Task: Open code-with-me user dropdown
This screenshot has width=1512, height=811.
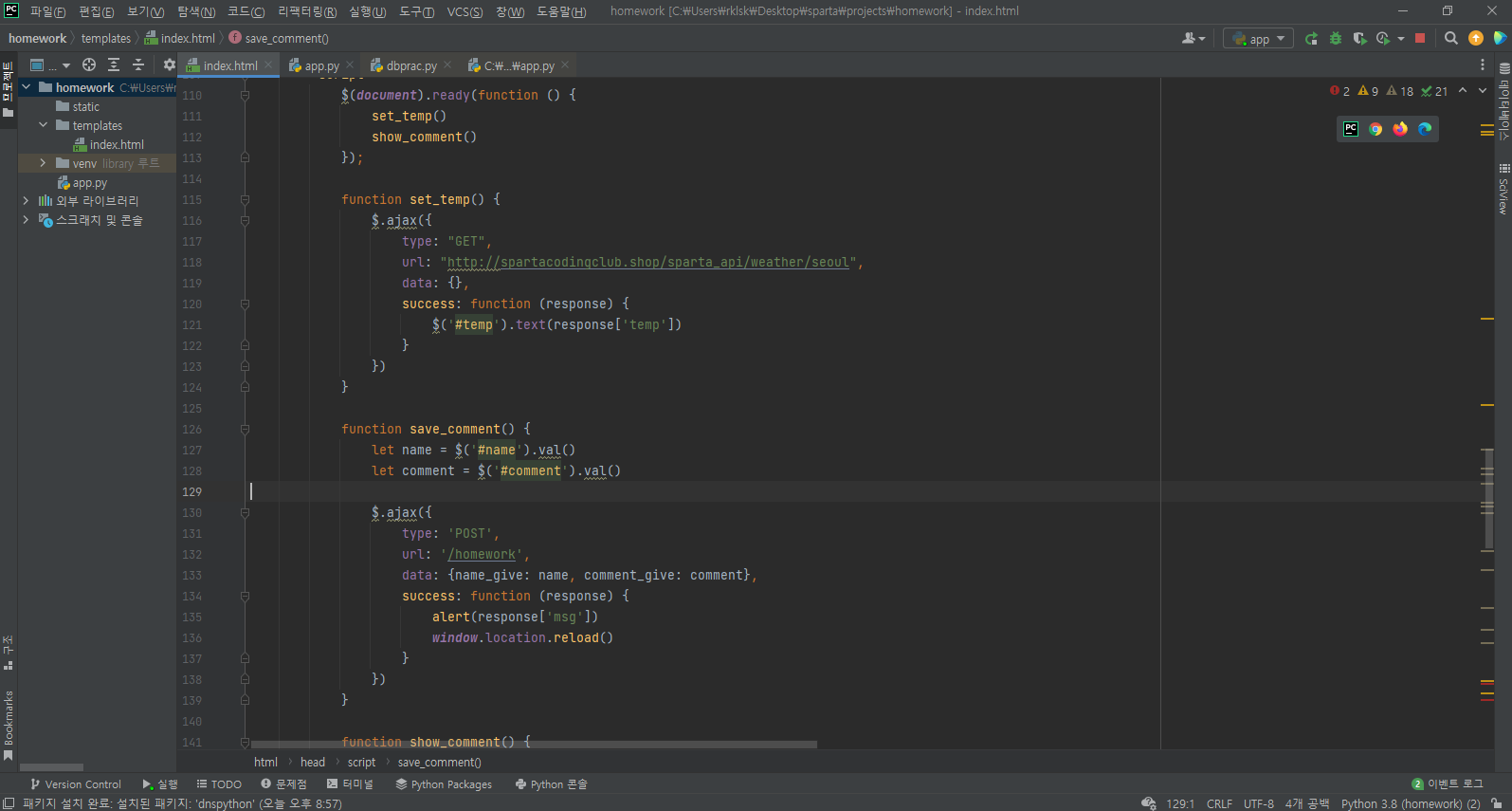Action: pos(1193,39)
